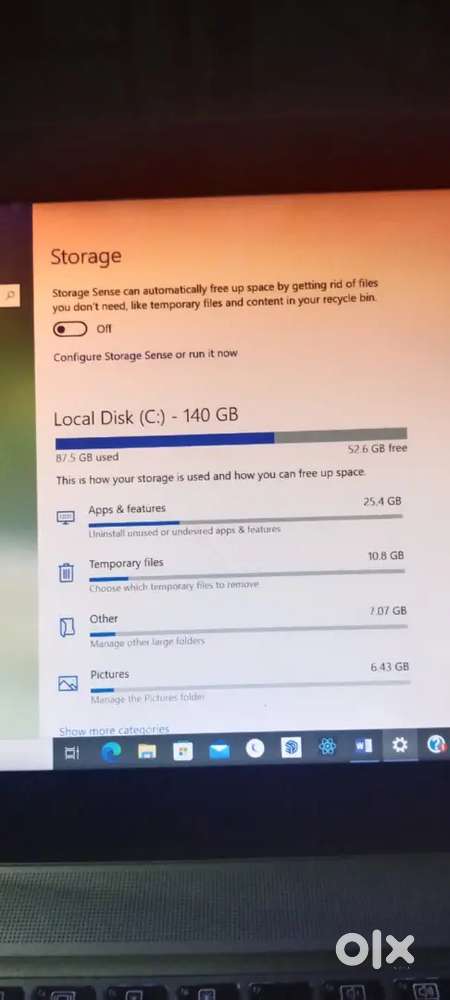This screenshot has height=1000, width=450.
Task: Click the Pictures category icon
Action: click(68, 684)
